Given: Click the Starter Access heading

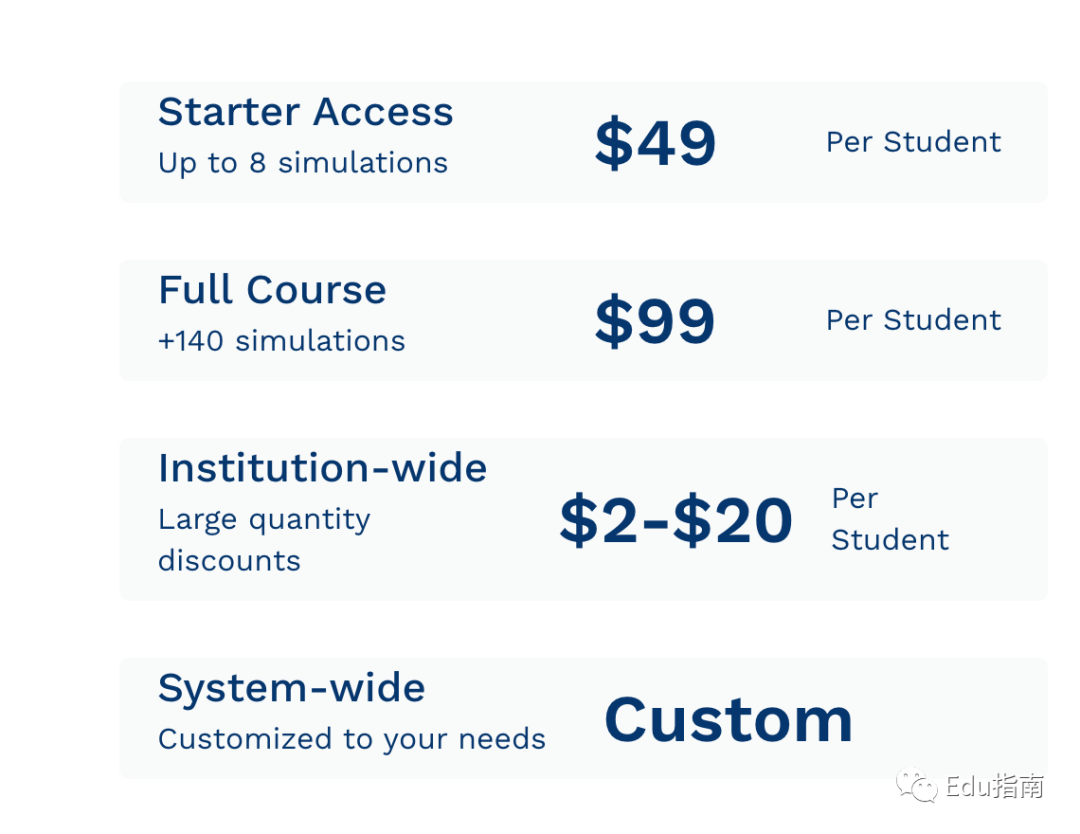Looking at the screenshot, I should [x=306, y=112].
